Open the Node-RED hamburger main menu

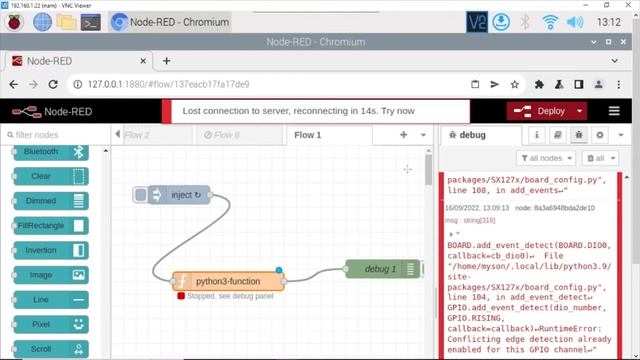(614, 111)
